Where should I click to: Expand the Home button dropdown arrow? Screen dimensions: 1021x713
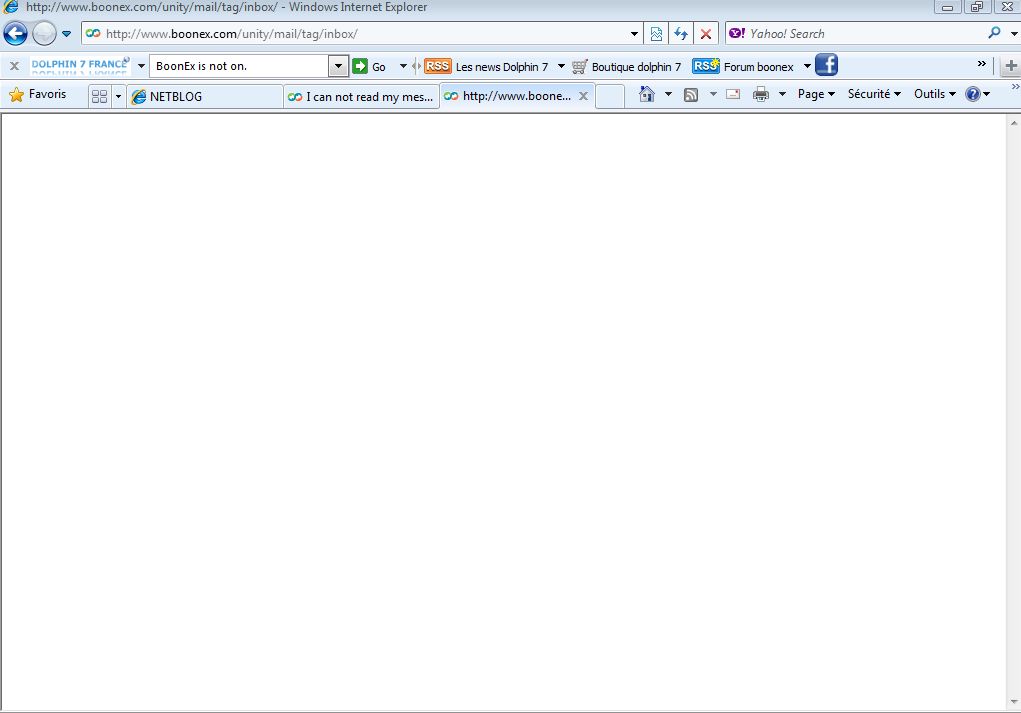668,94
